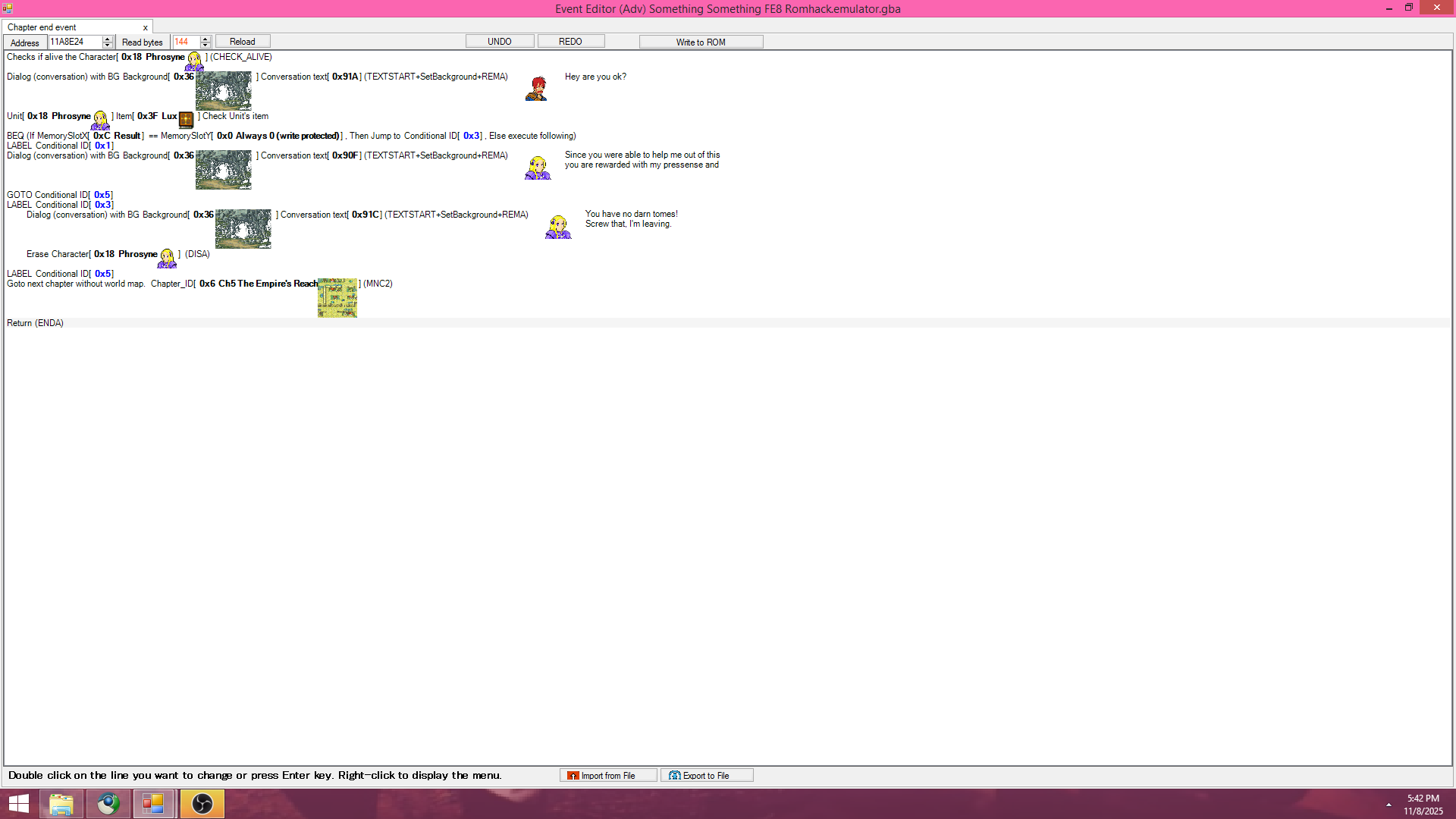Screen dimensions: 1456x819
Task: Open OBS Studio from the taskbar
Action: tap(202, 803)
